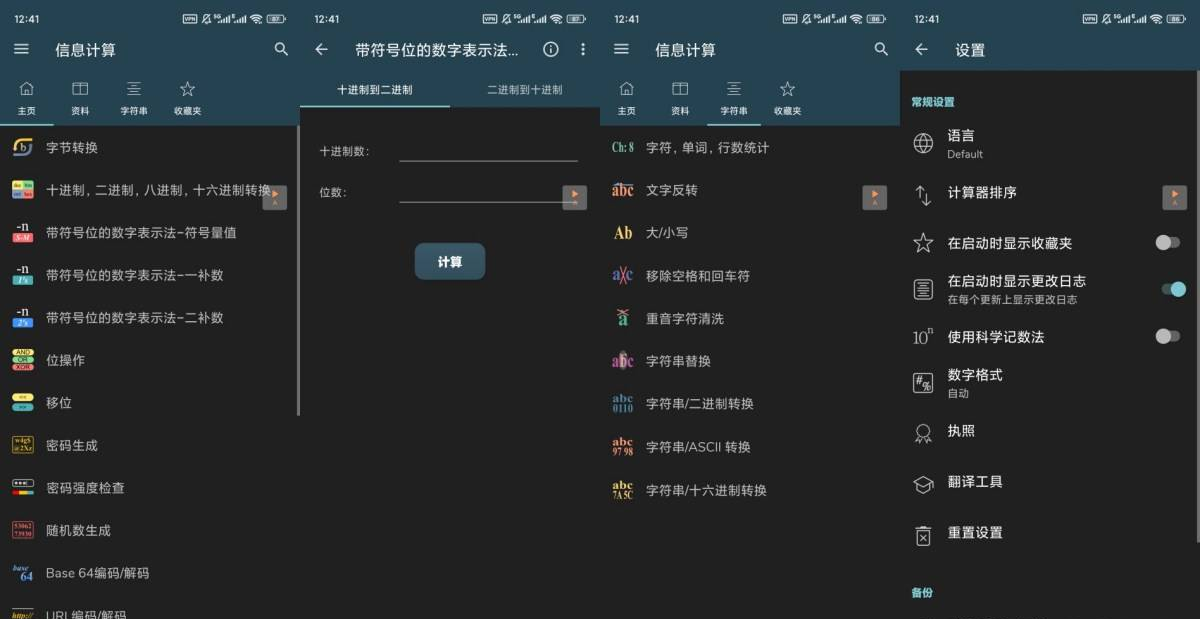Open 大/小写 Ab icon
This screenshot has width=1200, height=619.
point(623,233)
